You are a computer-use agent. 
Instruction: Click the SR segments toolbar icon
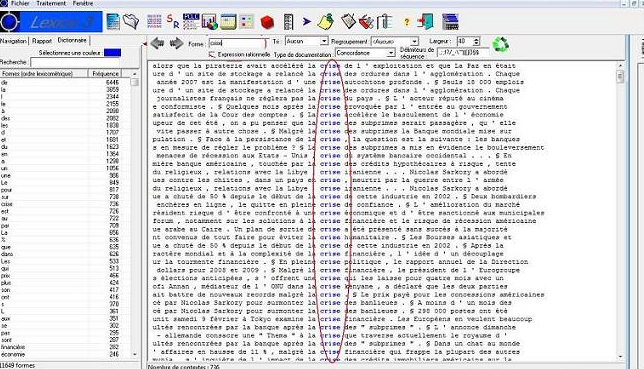pyautogui.click(x=173, y=21)
